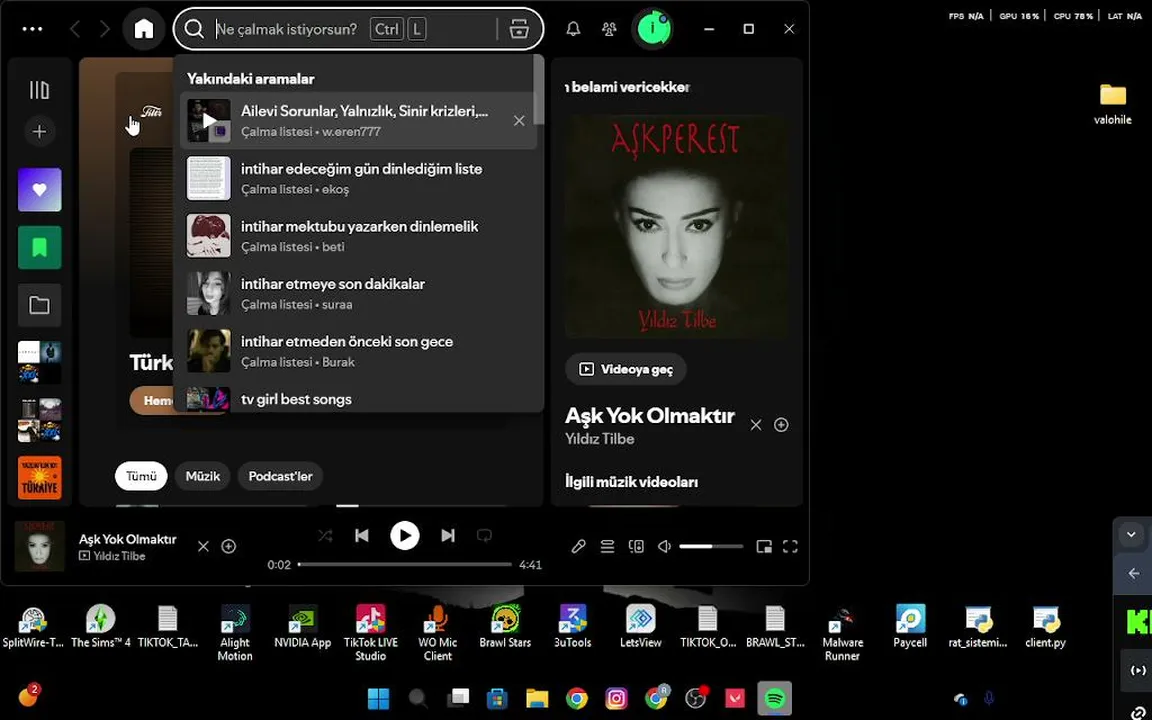Screen dimensions: 1152x720
Task: Click the plus create button in sidebar
Action: [40, 132]
